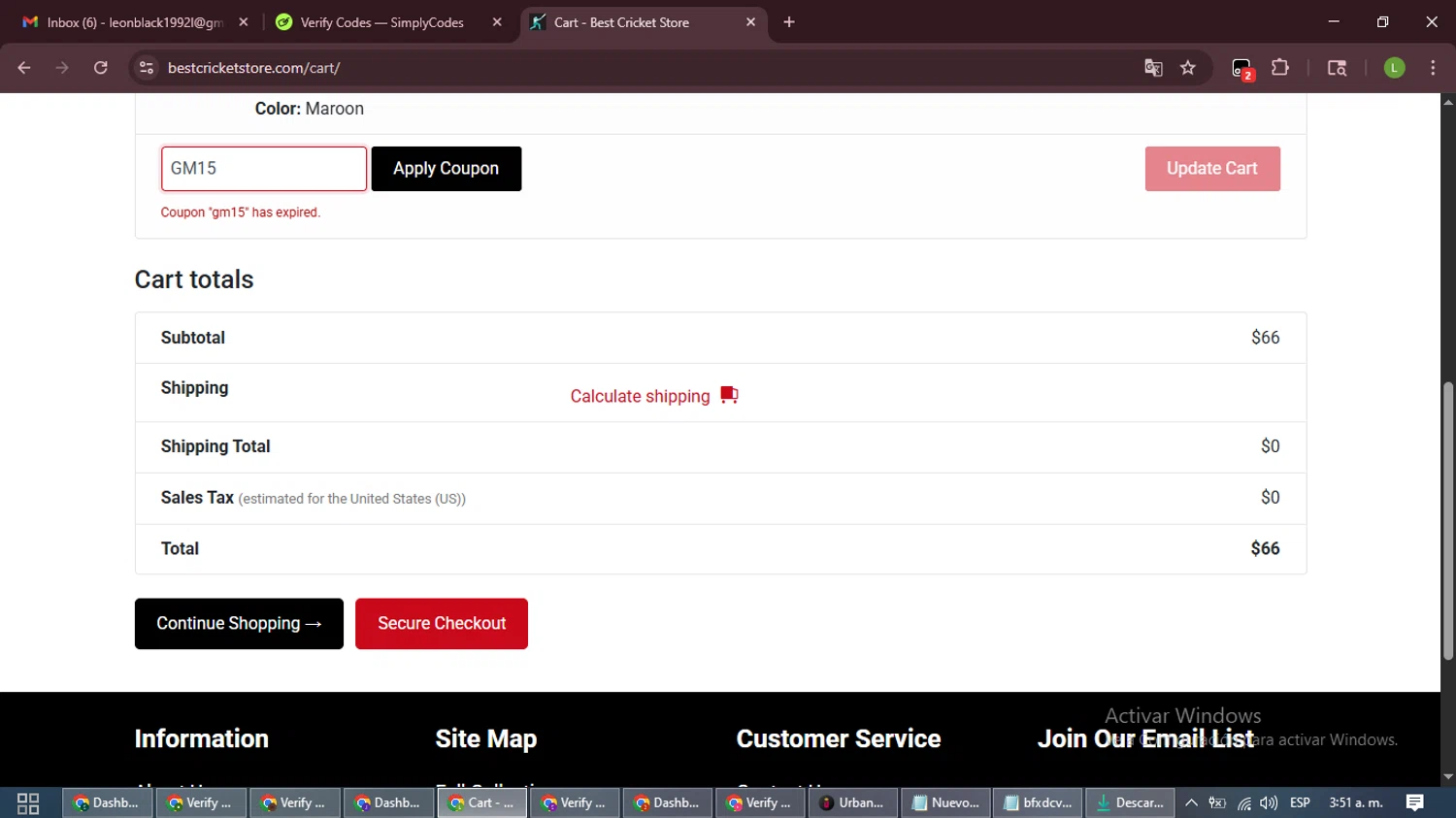Go forward in browser history
This screenshot has width=1456, height=818.
click(x=62, y=68)
